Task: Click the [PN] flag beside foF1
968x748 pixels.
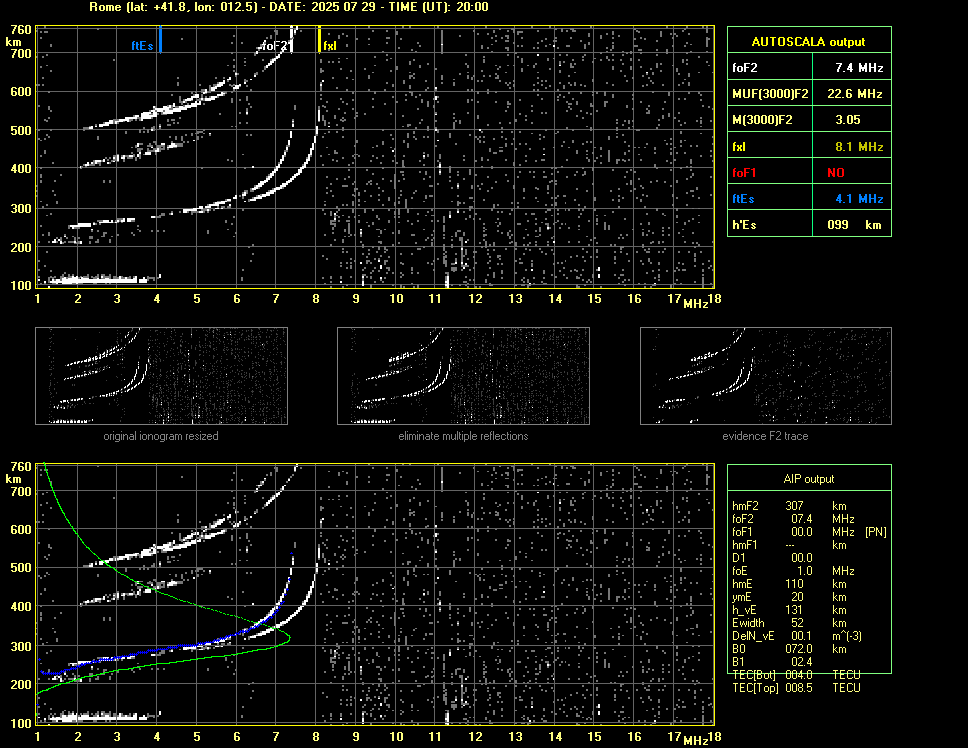Action: pyautogui.click(x=875, y=532)
